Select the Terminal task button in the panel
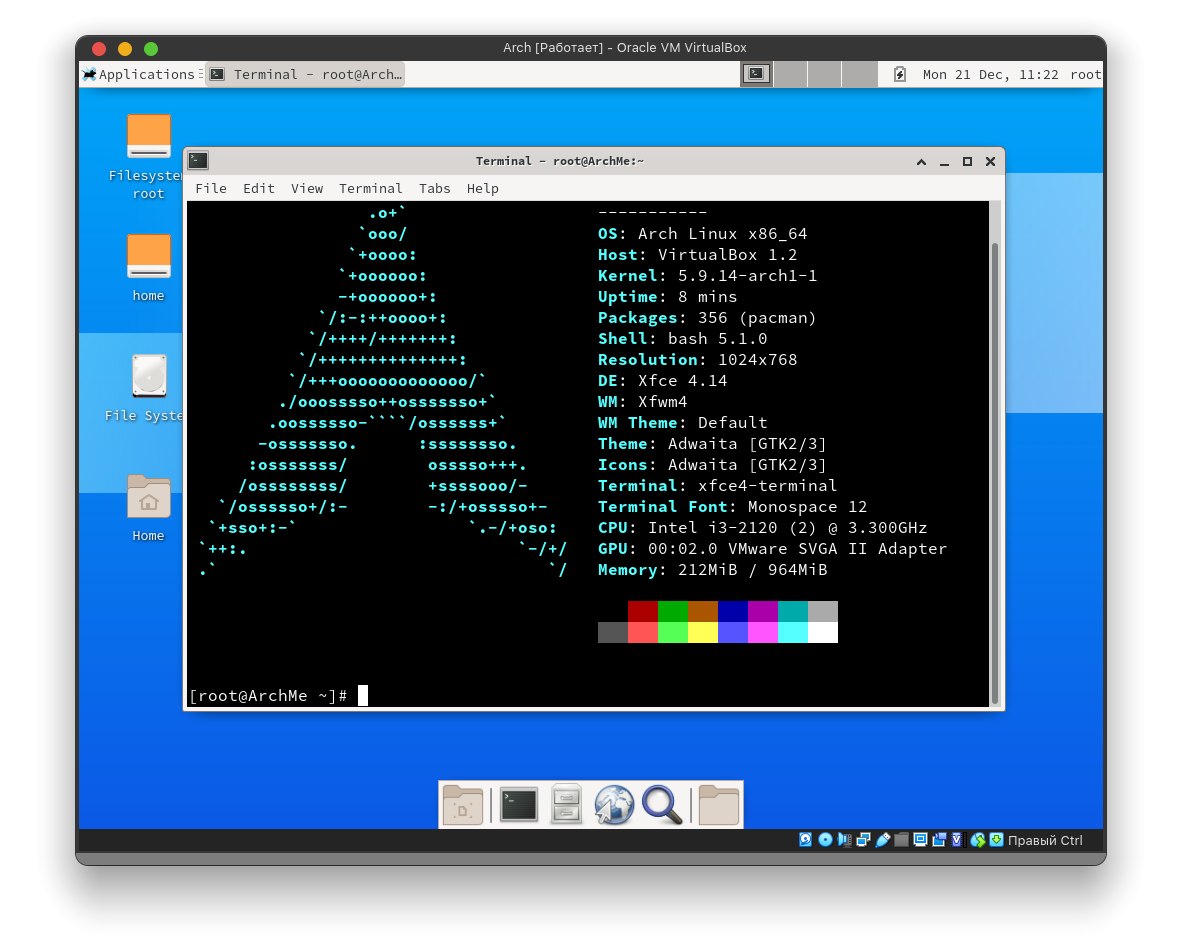This screenshot has height=951, width=1182. (x=306, y=74)
